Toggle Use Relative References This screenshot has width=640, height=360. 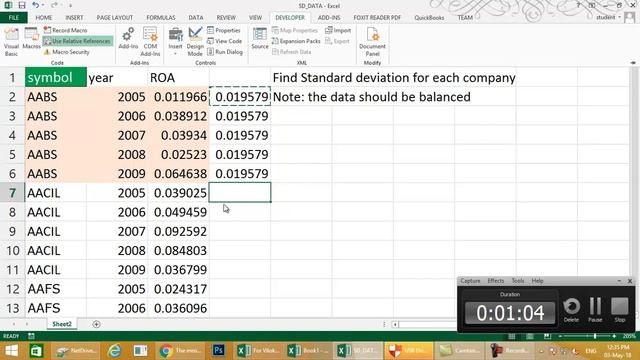point(78,41)
